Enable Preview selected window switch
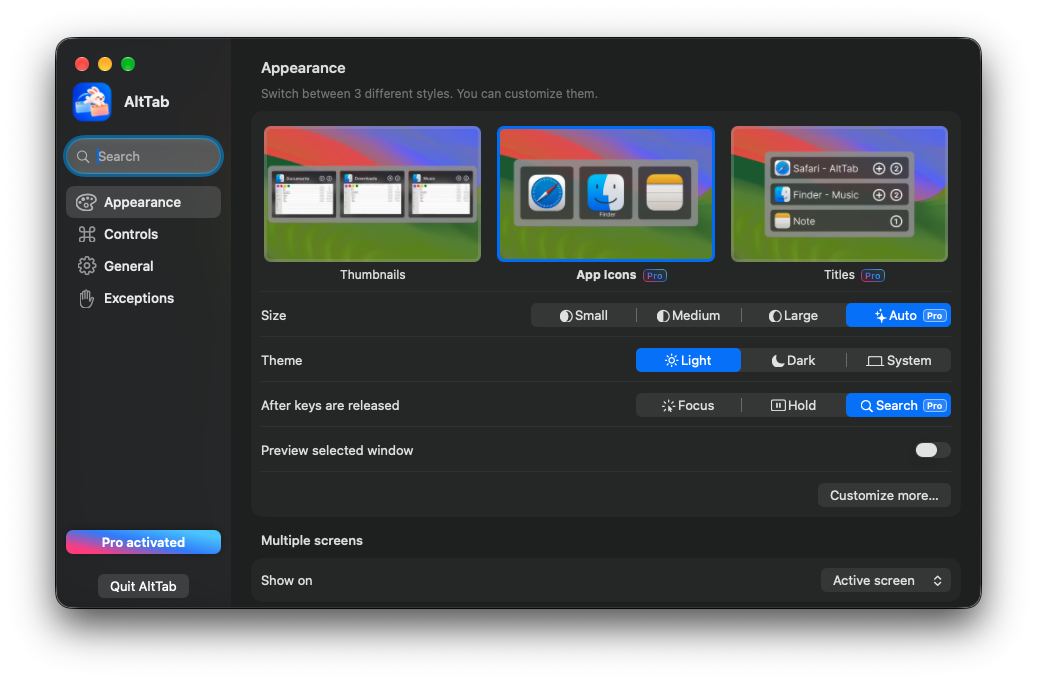Screen dimensions: 1037x682 point(933,450)
